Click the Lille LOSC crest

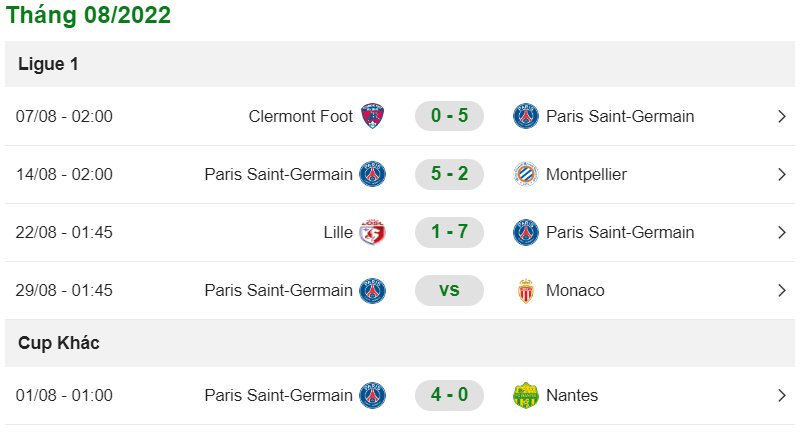372,233
